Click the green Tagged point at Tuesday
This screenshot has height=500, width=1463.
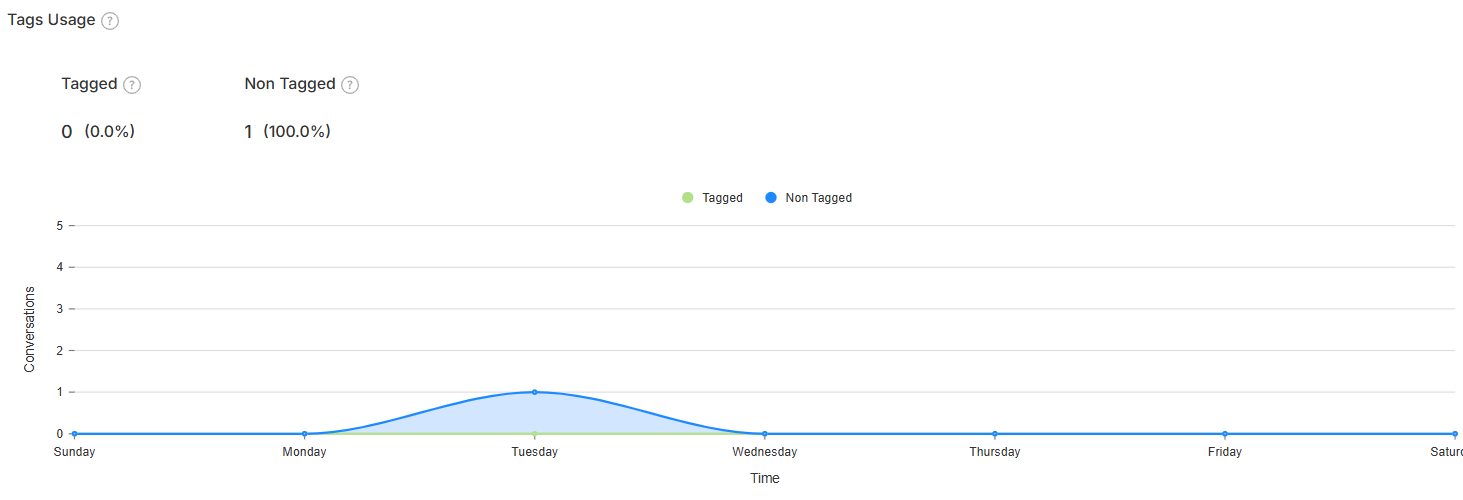[x=535, y=434]
